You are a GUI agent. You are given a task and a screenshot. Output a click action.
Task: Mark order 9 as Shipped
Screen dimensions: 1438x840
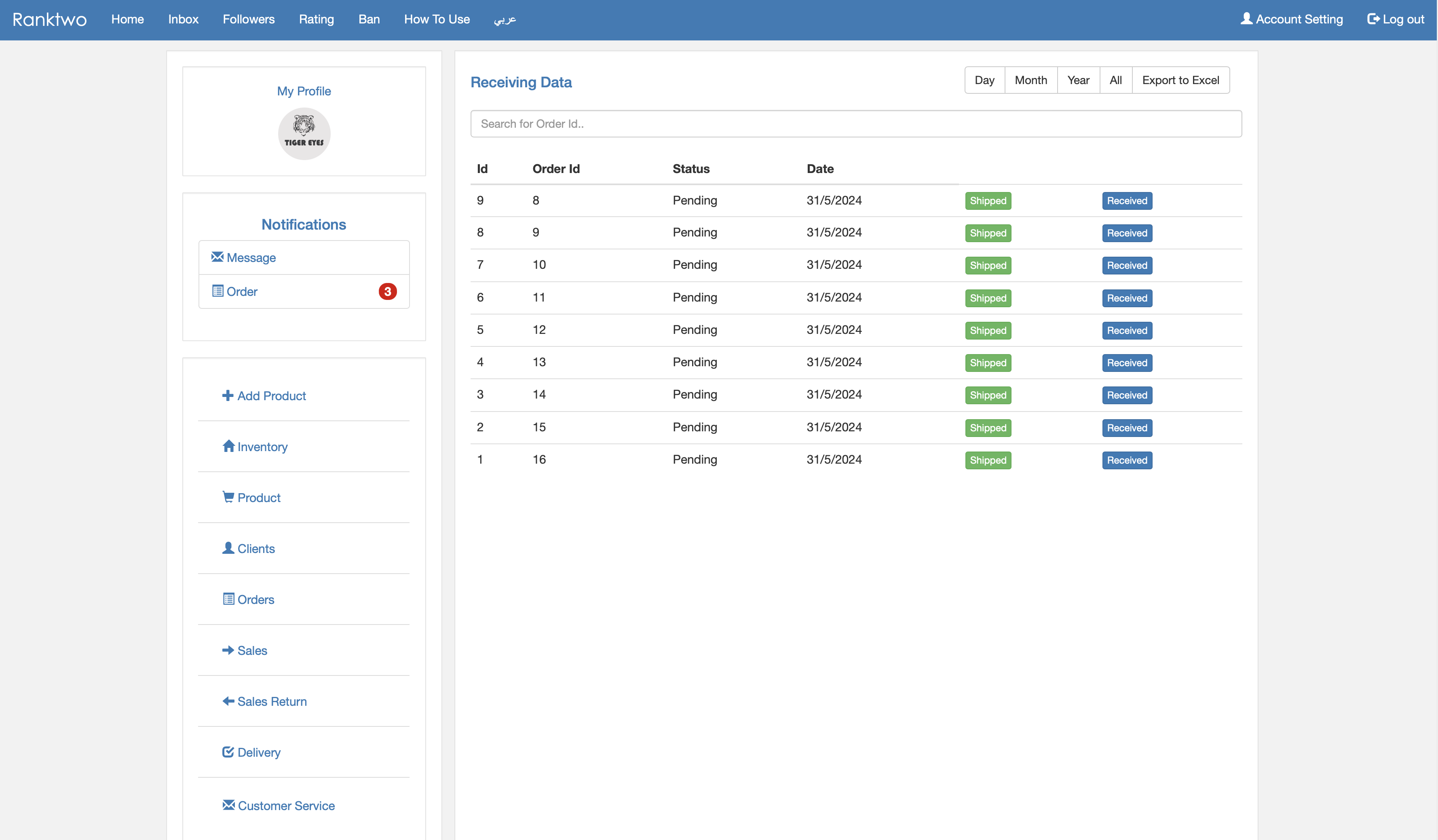[988, 233]
